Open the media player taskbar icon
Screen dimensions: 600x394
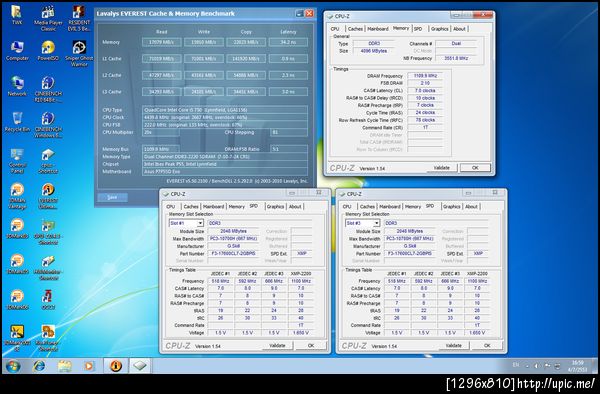tap(88, 366)
